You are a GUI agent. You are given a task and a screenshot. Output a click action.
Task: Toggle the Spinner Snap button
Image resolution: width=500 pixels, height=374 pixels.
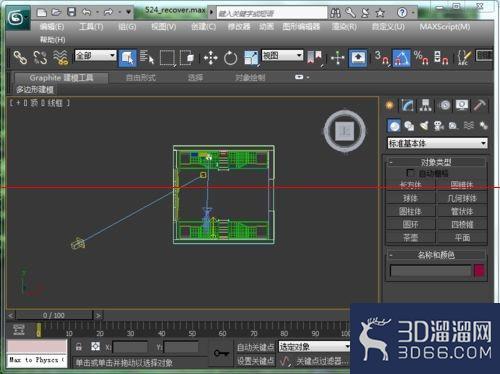[x=441, y=58]
